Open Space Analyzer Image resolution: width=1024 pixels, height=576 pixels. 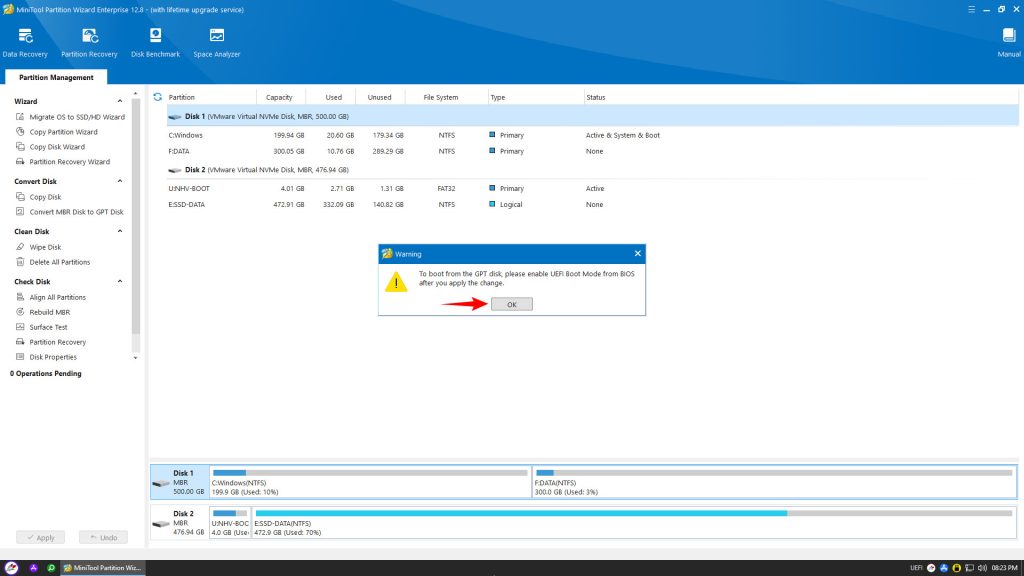(217, 43)
